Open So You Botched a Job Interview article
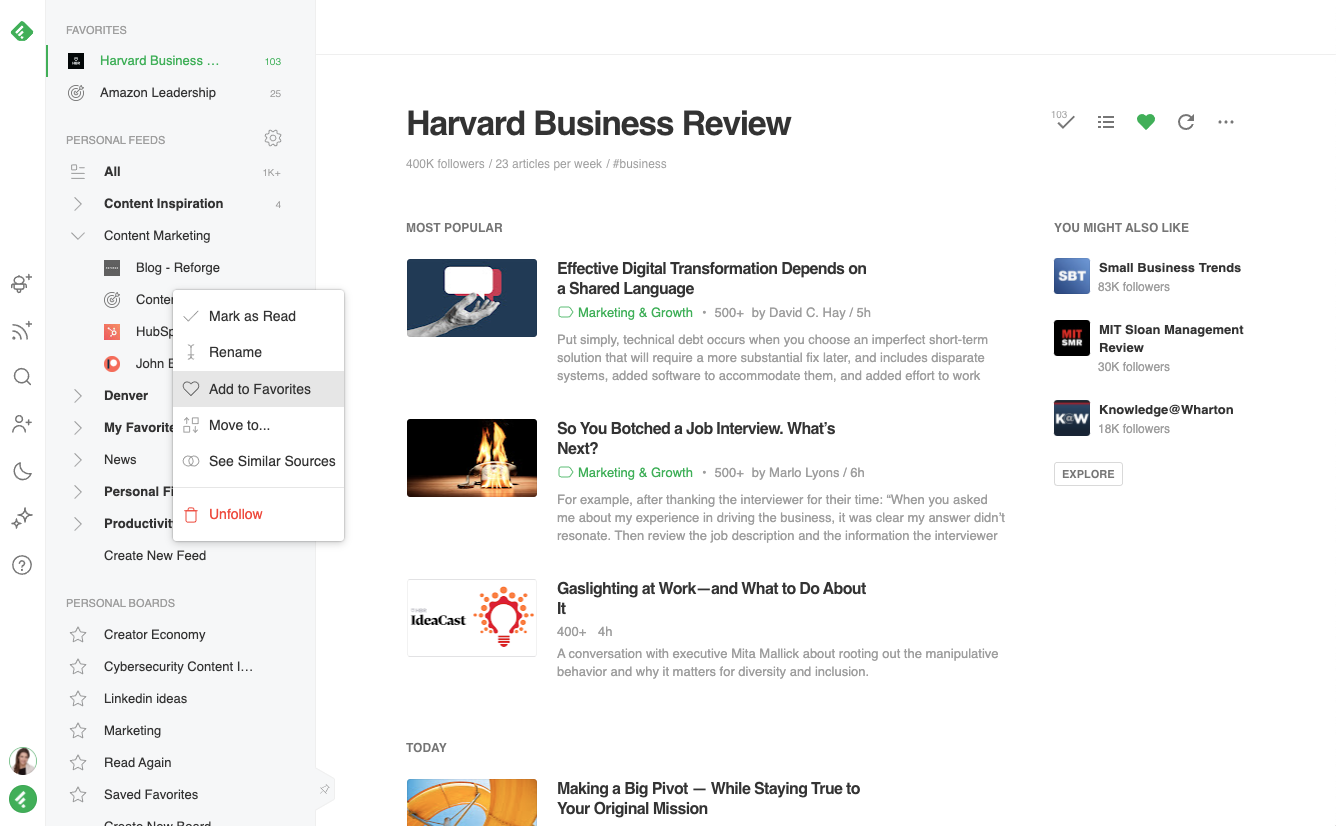Image resolution: width=1336 pixels, height=826 pixels. click(696, 438)
